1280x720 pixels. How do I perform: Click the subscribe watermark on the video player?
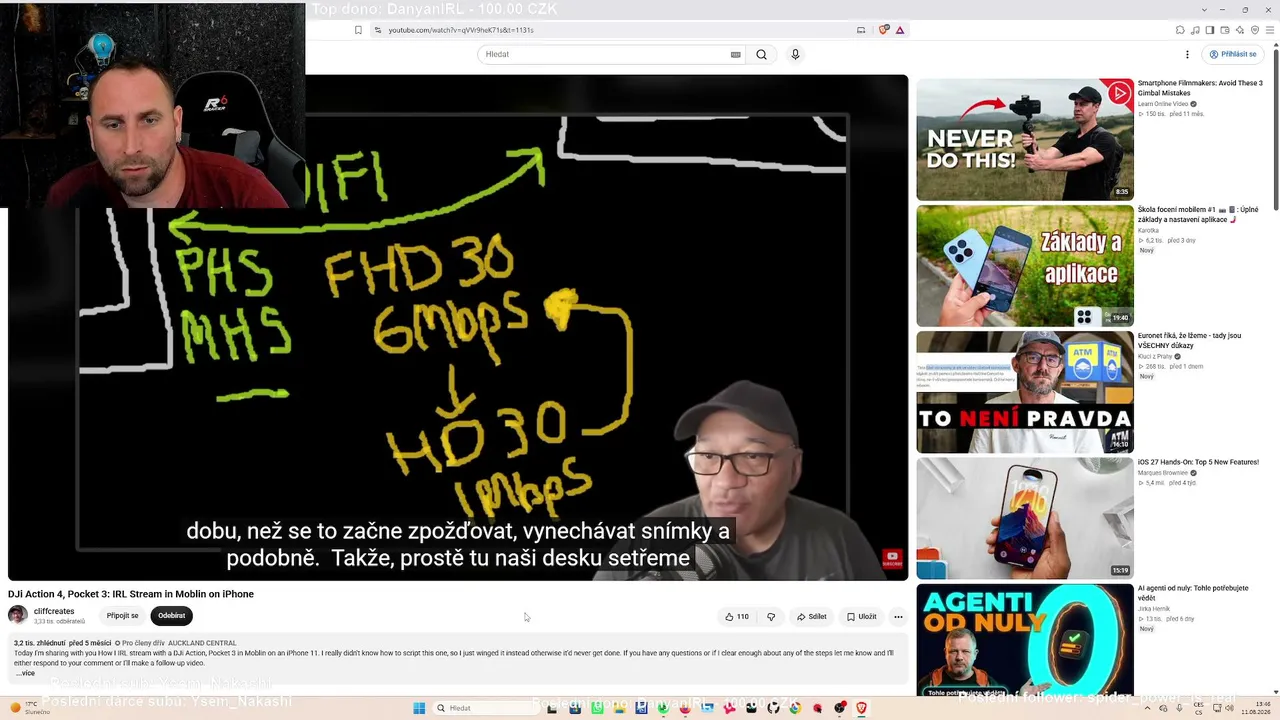(x=892, y=559)
